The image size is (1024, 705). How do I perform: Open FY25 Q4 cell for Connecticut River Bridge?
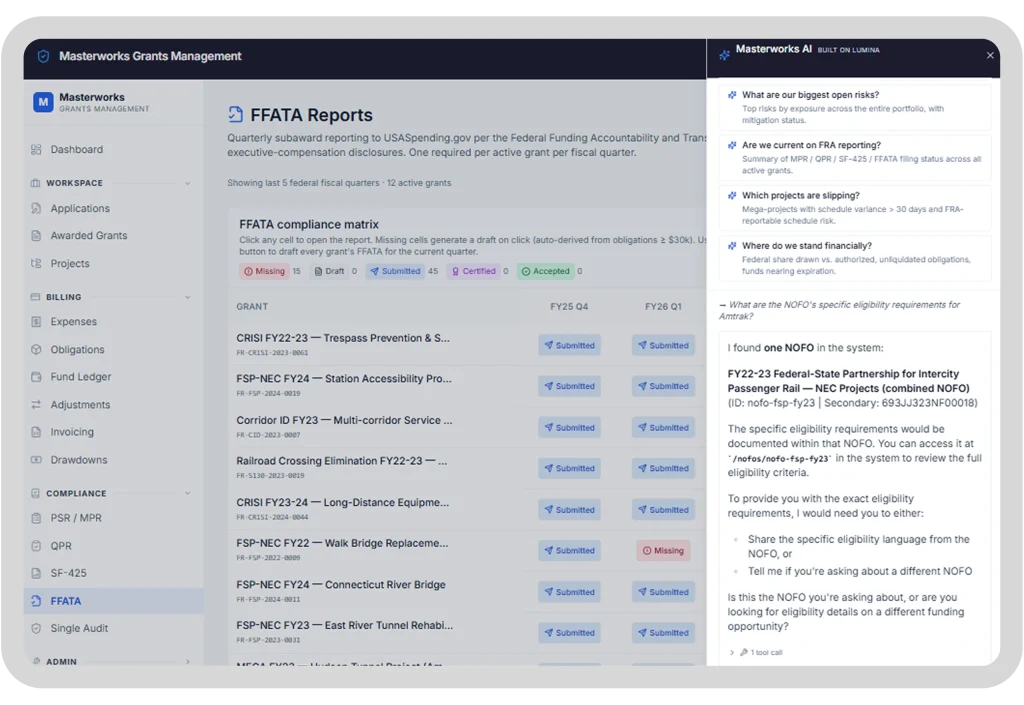pos(569,592)
